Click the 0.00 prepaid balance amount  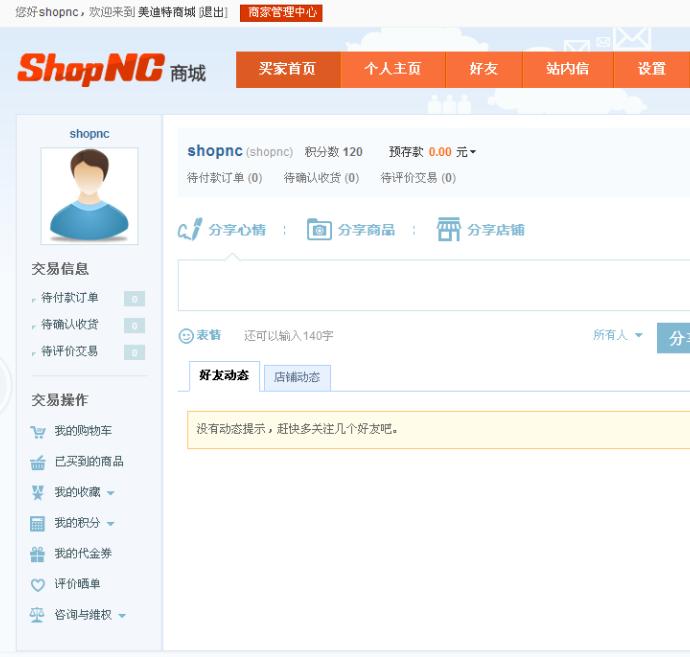440,152
